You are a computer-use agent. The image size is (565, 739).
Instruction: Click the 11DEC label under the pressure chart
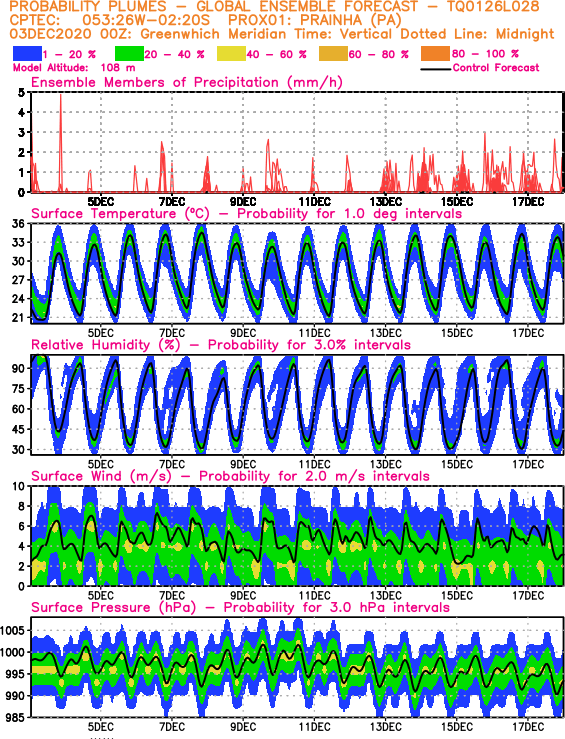314,727
